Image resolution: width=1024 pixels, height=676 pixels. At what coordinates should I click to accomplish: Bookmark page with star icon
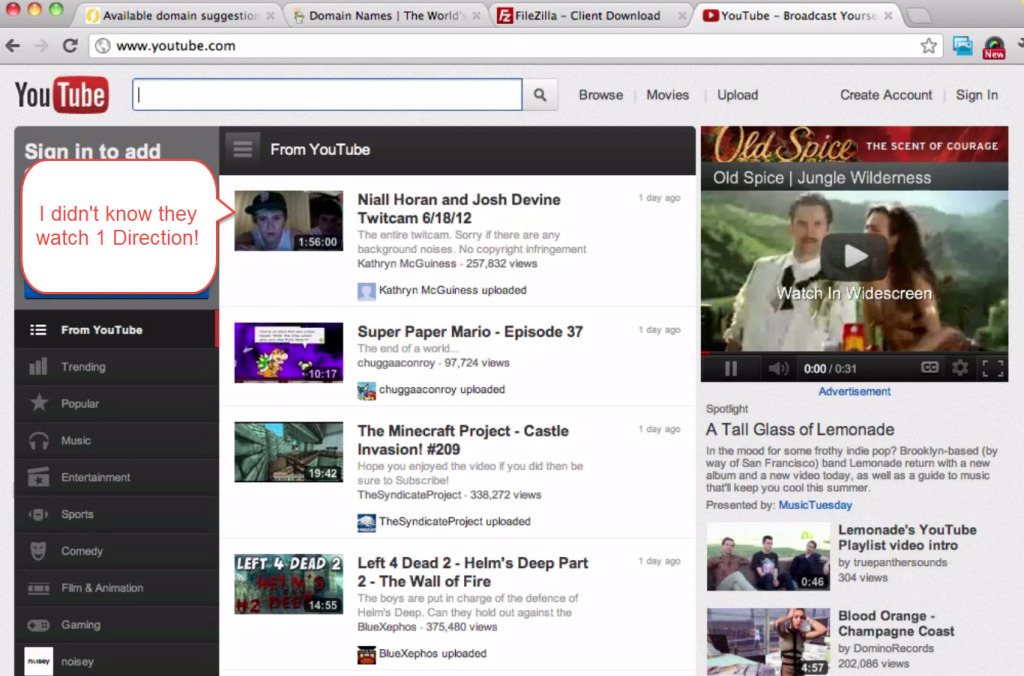[x=928, y=46]
